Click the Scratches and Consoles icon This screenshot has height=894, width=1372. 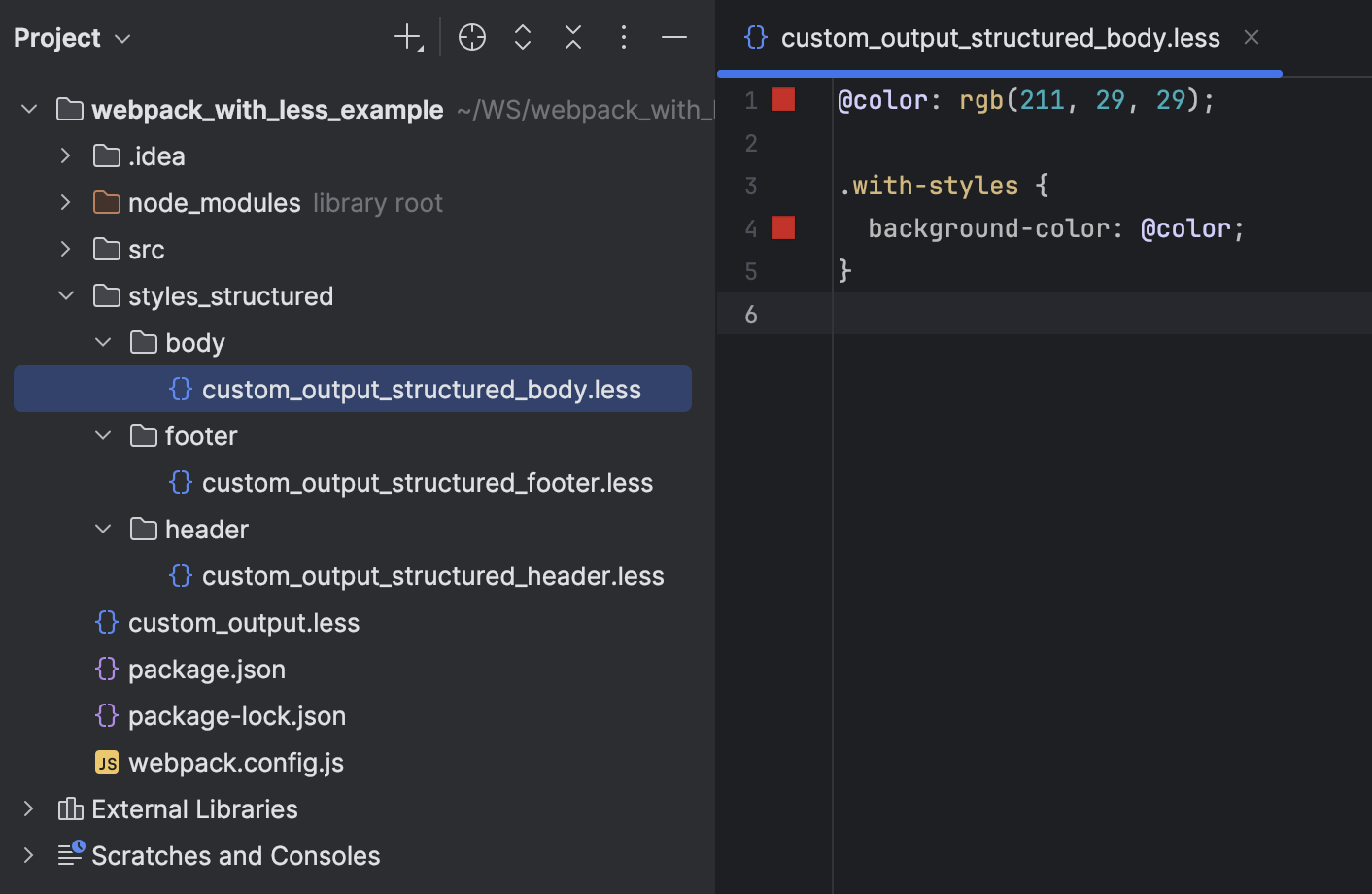pyautogui.click(x=70, y=855)
